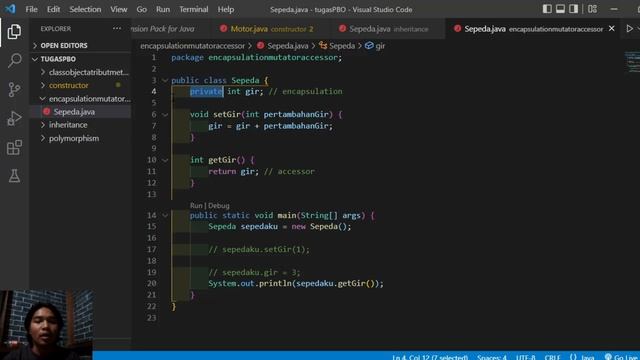Open the Run menu
The image size is (640, 360).
(163, 9)
